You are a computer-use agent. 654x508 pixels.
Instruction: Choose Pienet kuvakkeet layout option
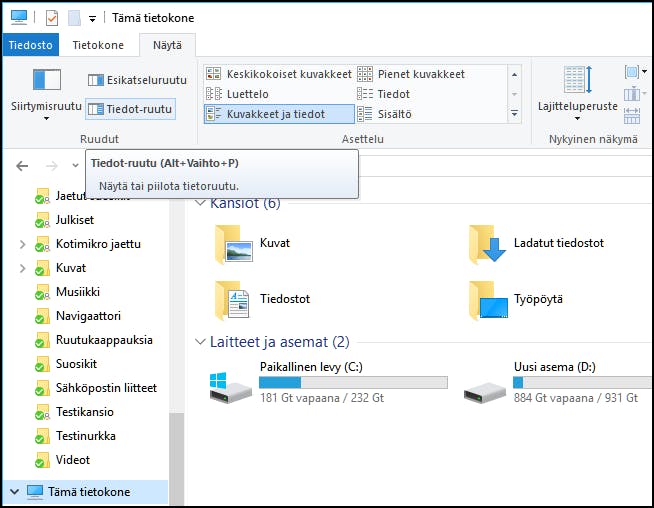[420, 74]
